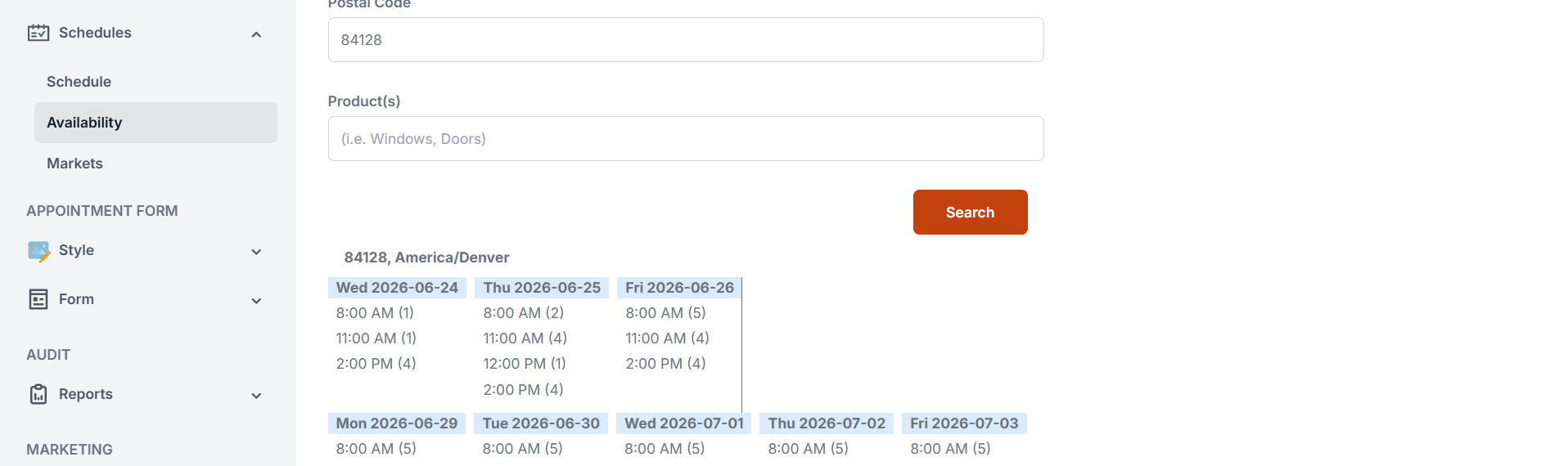This screenshot has height=466, width=1568.
Task: Click the Reports clipboard icon
Action: coord(38,394)
